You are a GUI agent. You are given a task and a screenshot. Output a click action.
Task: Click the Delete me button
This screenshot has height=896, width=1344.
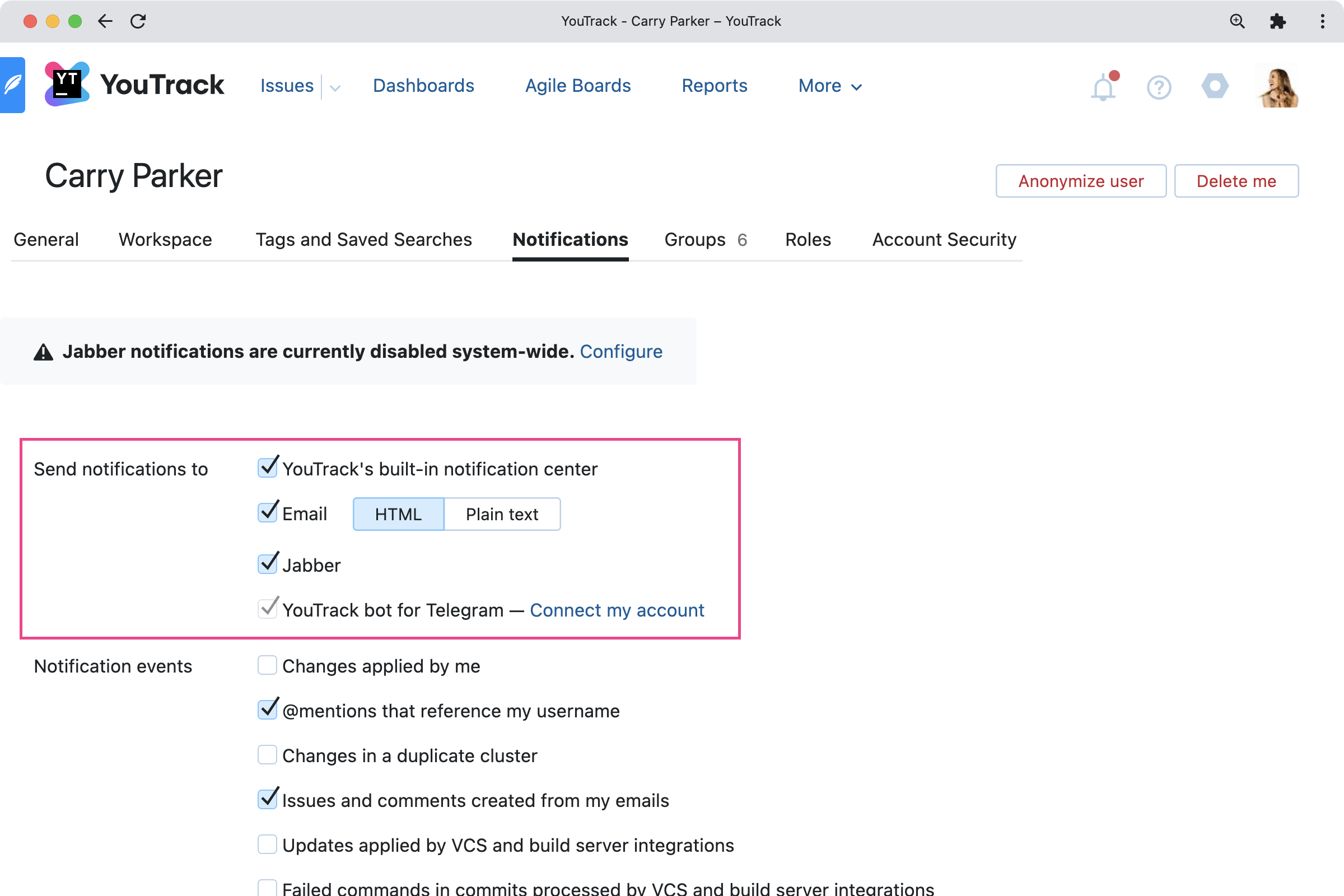coord(1236,181)
